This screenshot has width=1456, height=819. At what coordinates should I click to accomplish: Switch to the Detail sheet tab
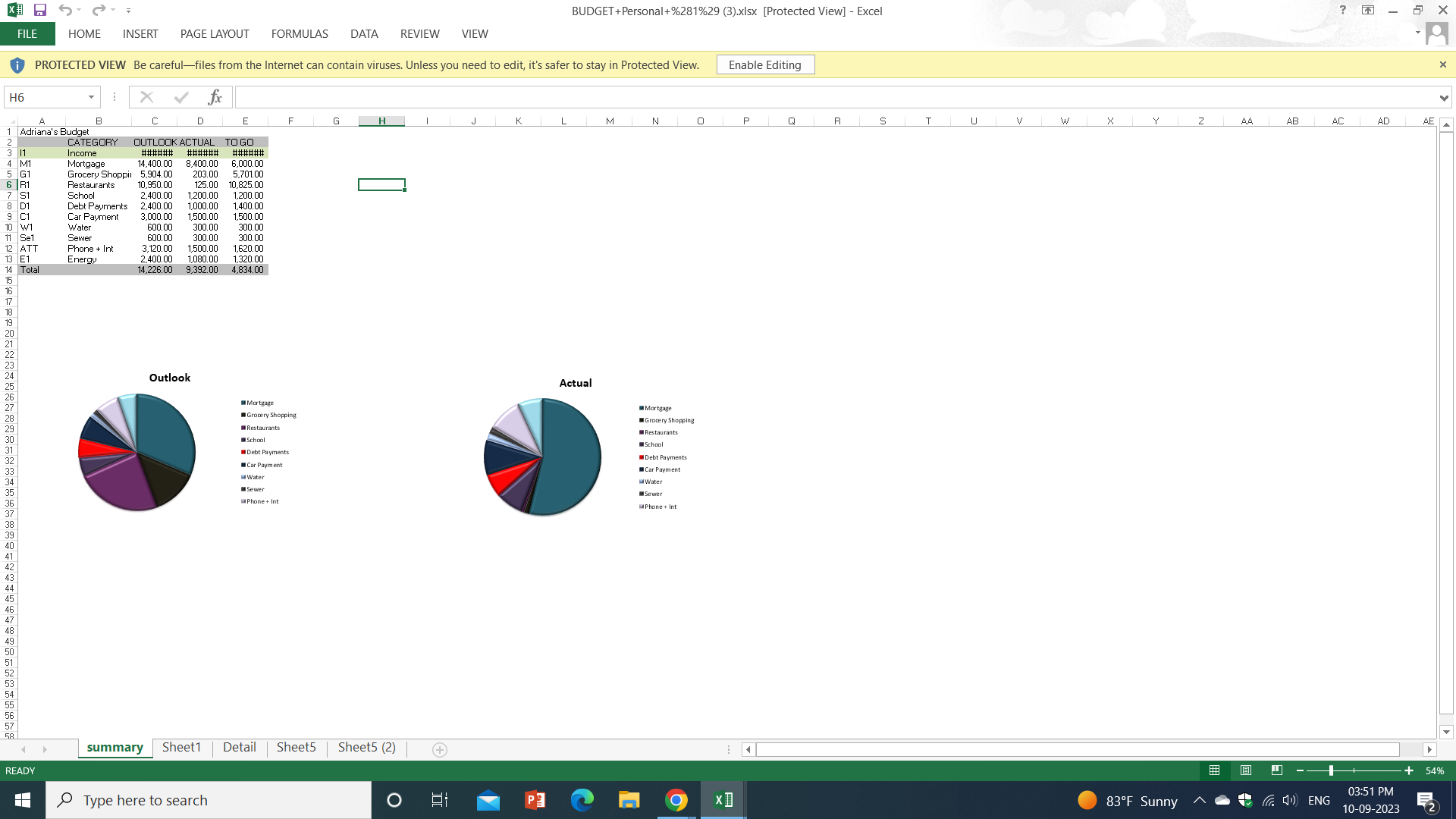239,748
